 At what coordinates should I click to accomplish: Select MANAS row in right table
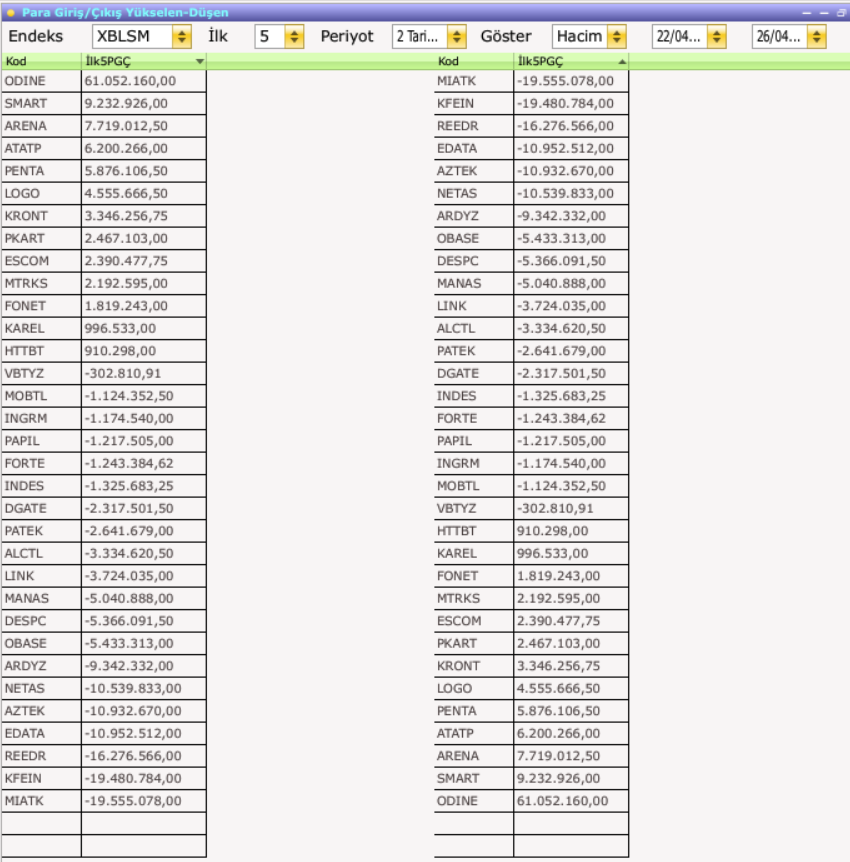[531, 284]
